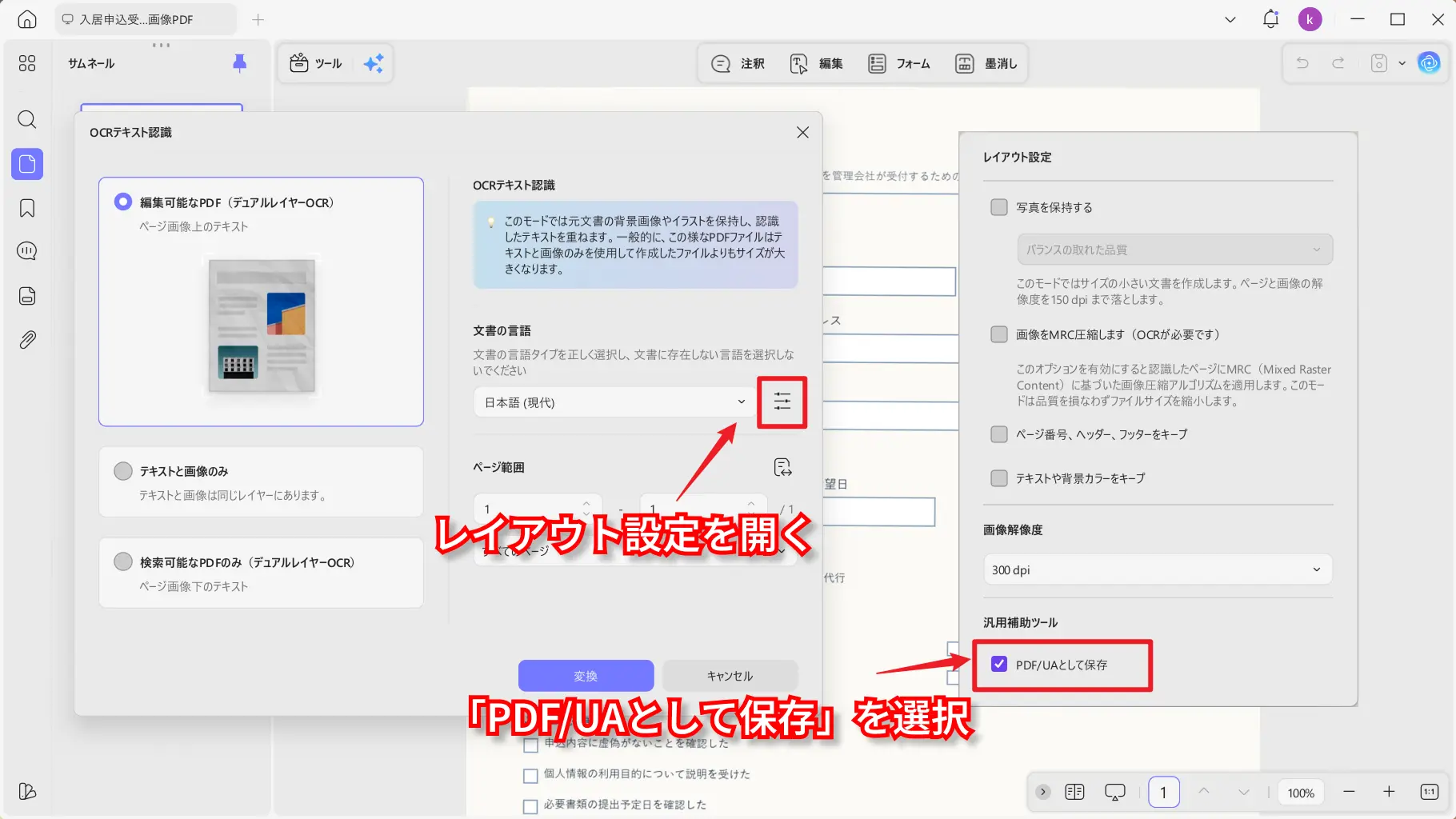Click the 変換 button

586,676
